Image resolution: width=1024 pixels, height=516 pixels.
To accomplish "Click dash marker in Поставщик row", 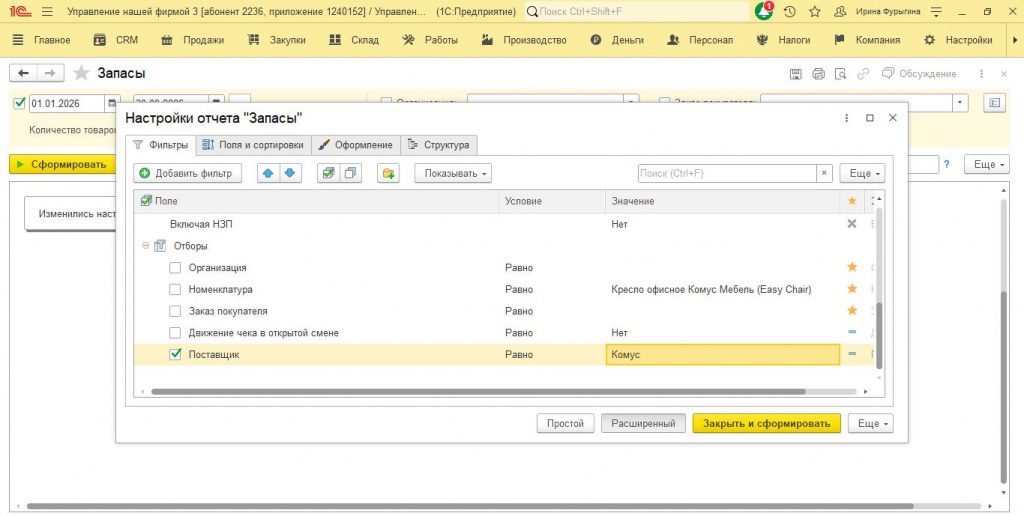I will tap(852, 354).
